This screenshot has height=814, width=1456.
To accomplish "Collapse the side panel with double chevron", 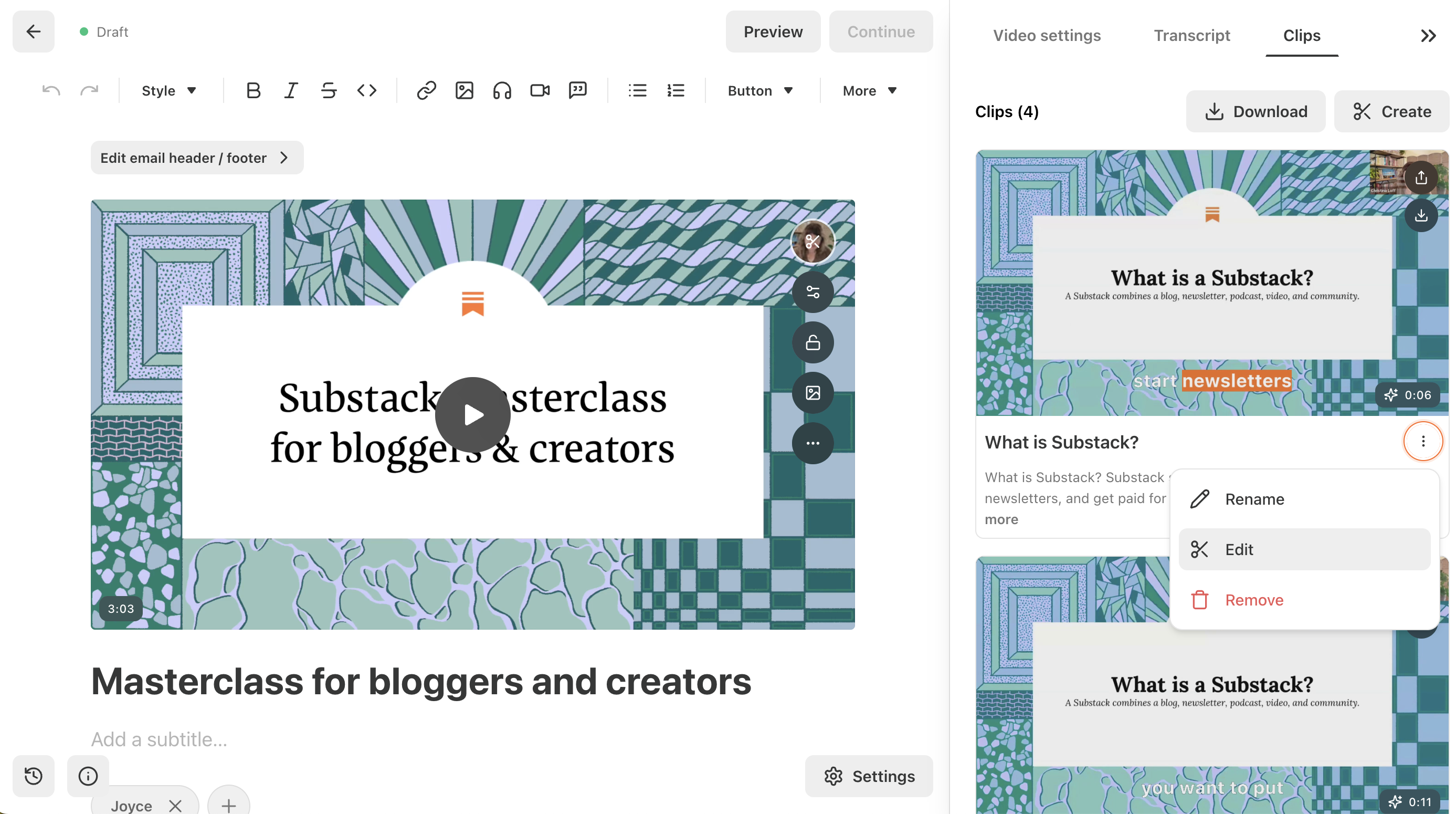I will [1428, 36].
